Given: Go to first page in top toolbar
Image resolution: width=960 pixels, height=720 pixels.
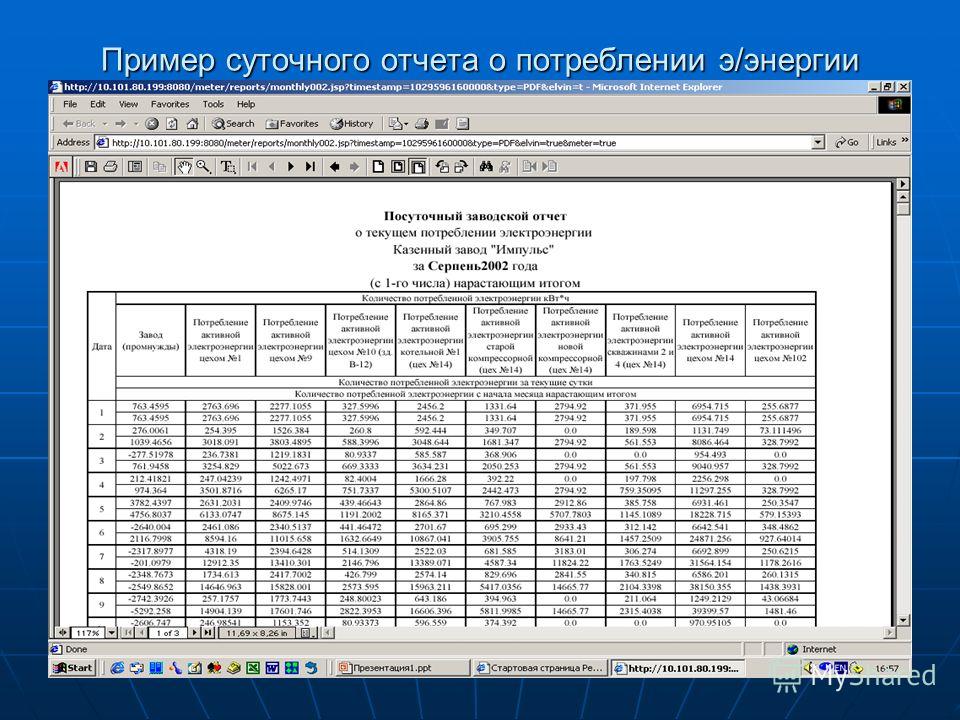Looking at the screenshot, I should point(252,167).
